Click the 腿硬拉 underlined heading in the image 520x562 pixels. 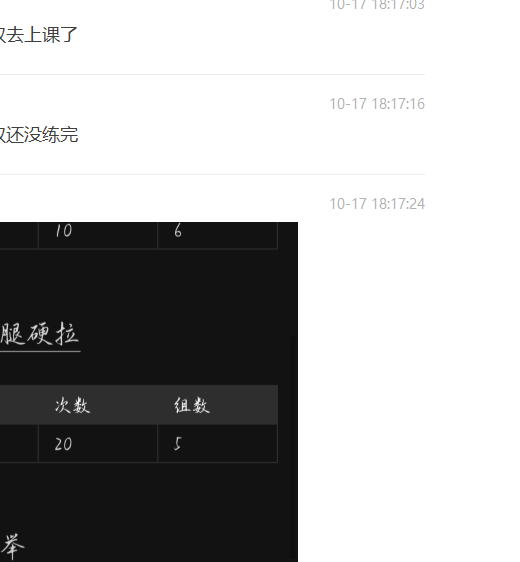40,334
